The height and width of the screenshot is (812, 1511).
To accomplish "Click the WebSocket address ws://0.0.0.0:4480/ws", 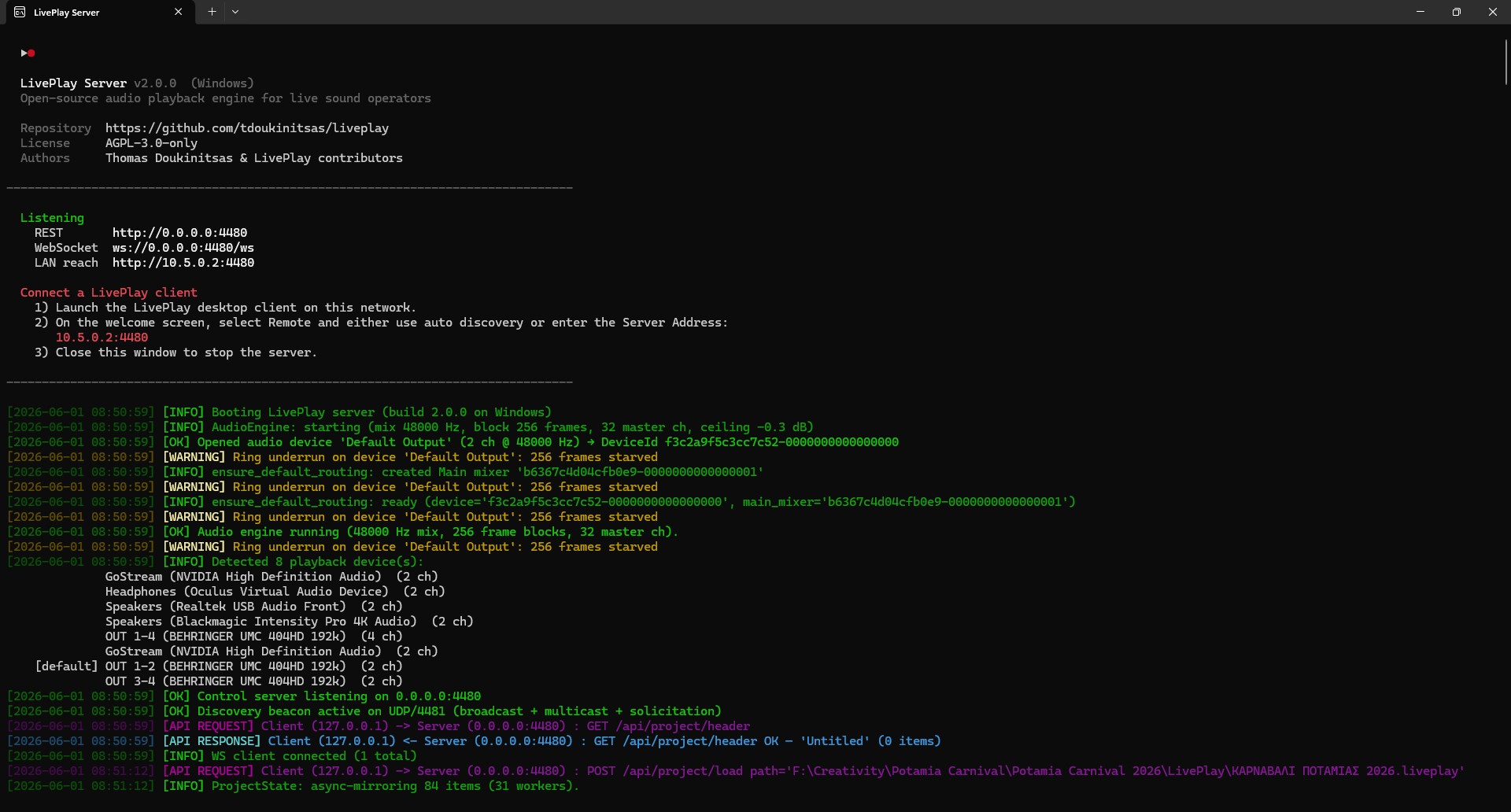I will click(183, 247).
